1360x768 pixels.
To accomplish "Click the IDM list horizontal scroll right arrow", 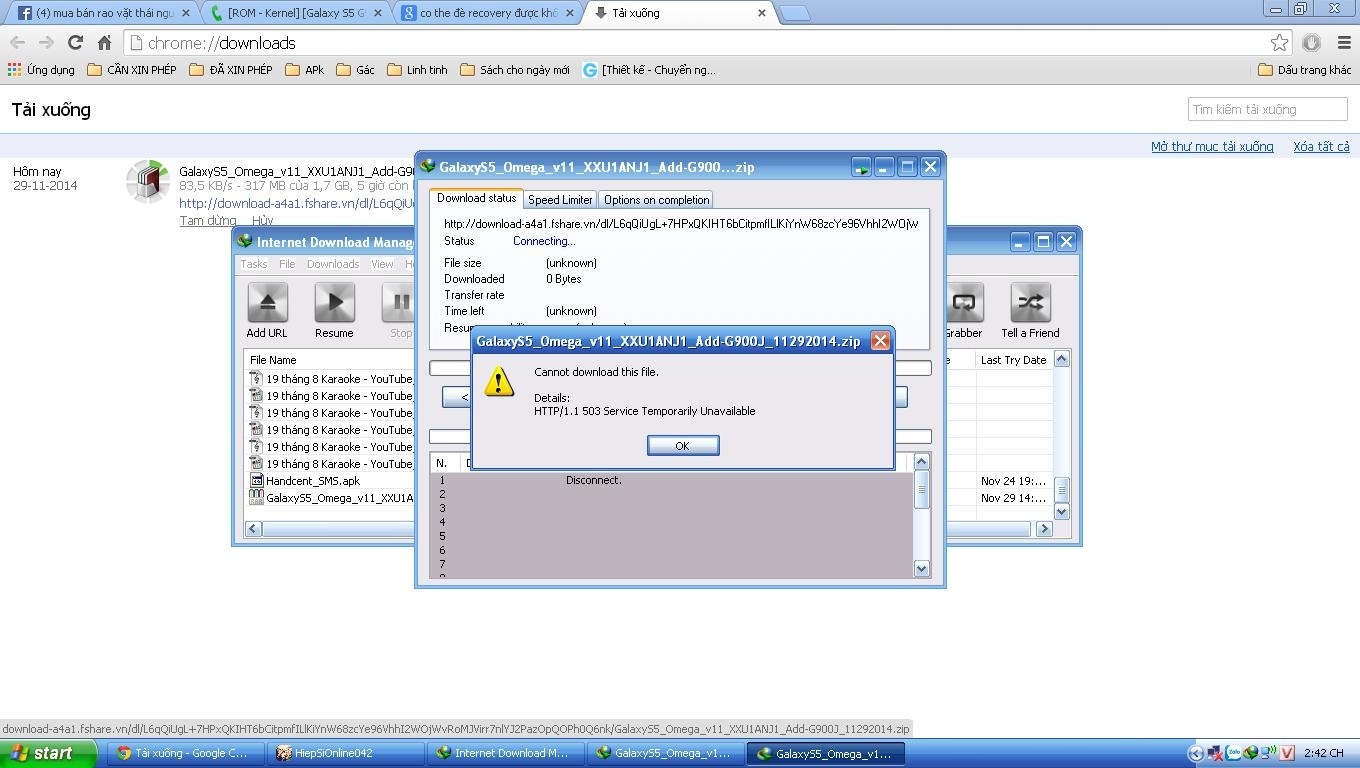I will point(1044,529).
